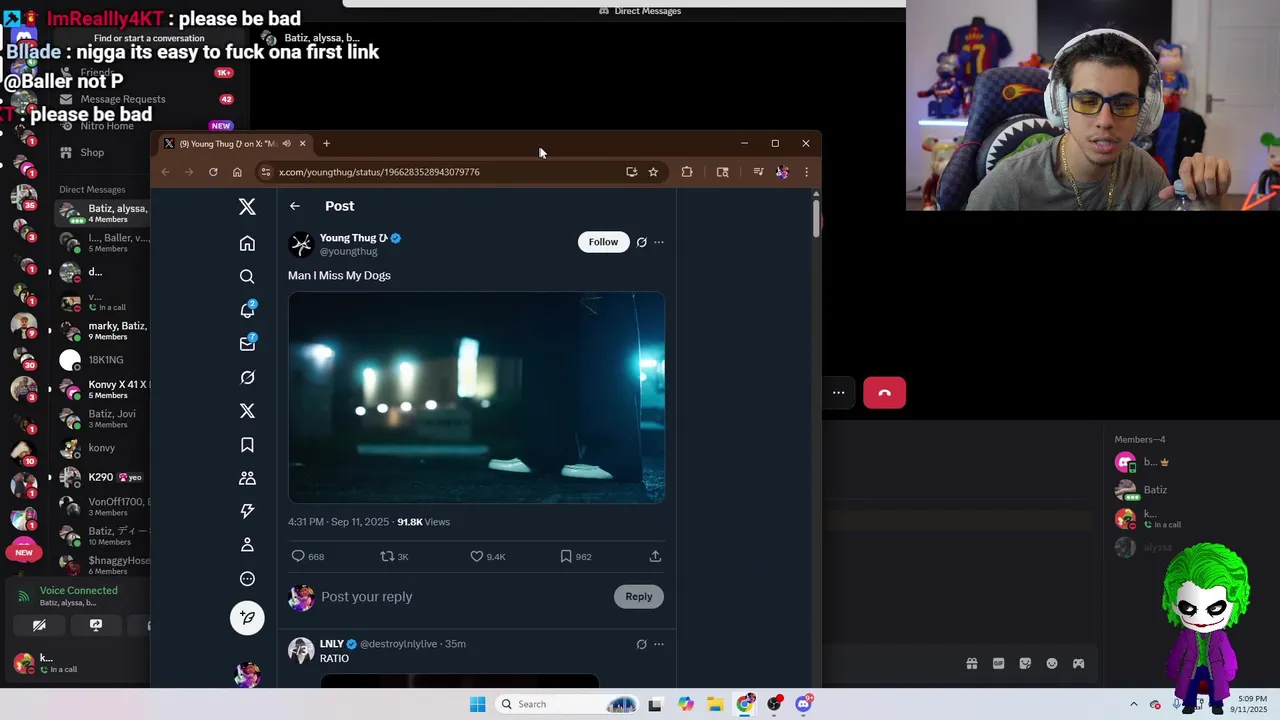Open media controls icon in browser toolbar

(758, 172)
